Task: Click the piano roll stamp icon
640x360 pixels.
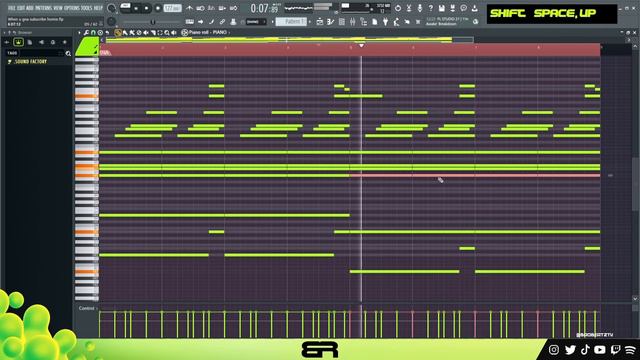Action: point(100,33)
